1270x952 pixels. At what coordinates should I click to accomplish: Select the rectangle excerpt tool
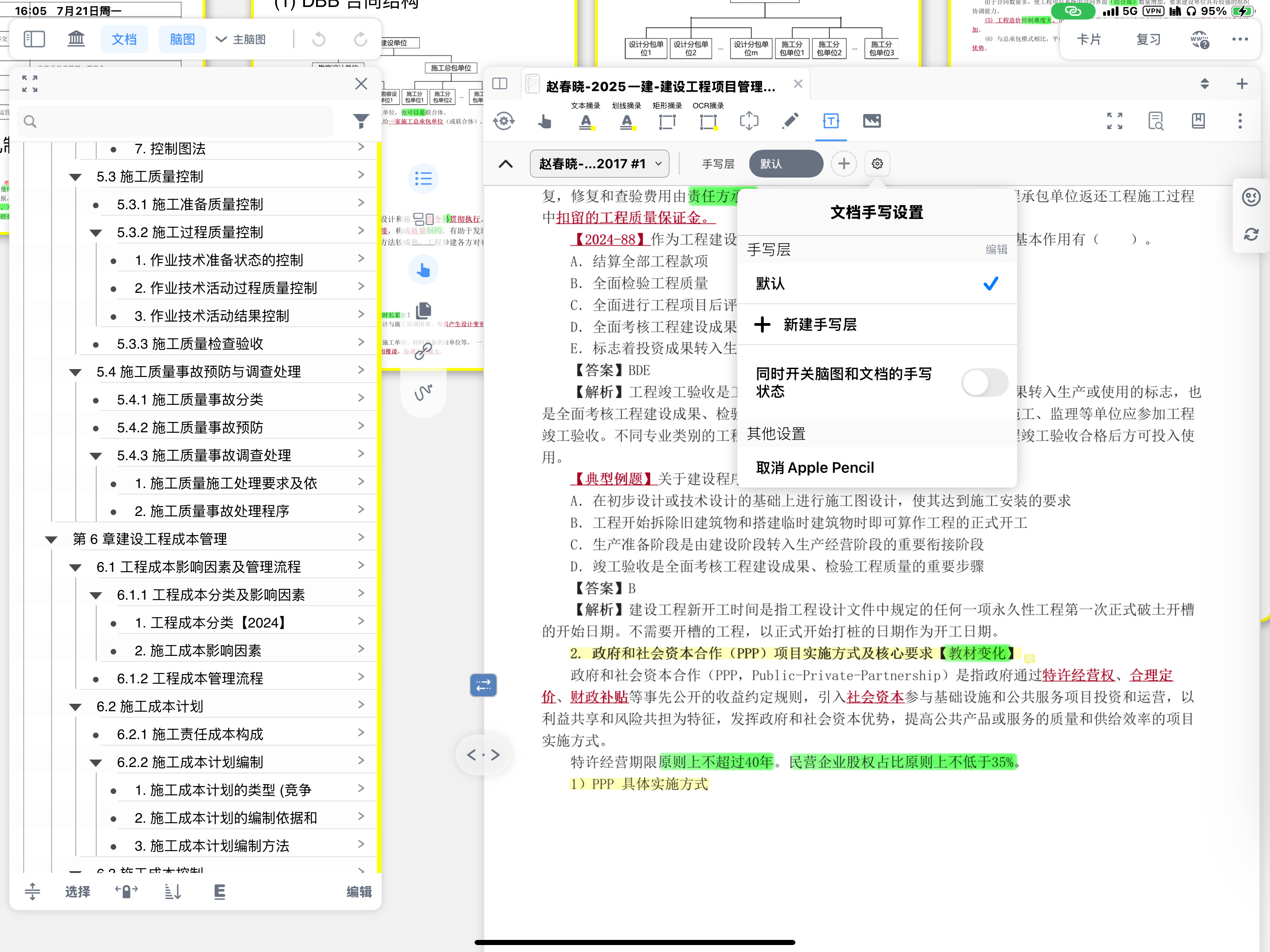[x=667, y=121]
